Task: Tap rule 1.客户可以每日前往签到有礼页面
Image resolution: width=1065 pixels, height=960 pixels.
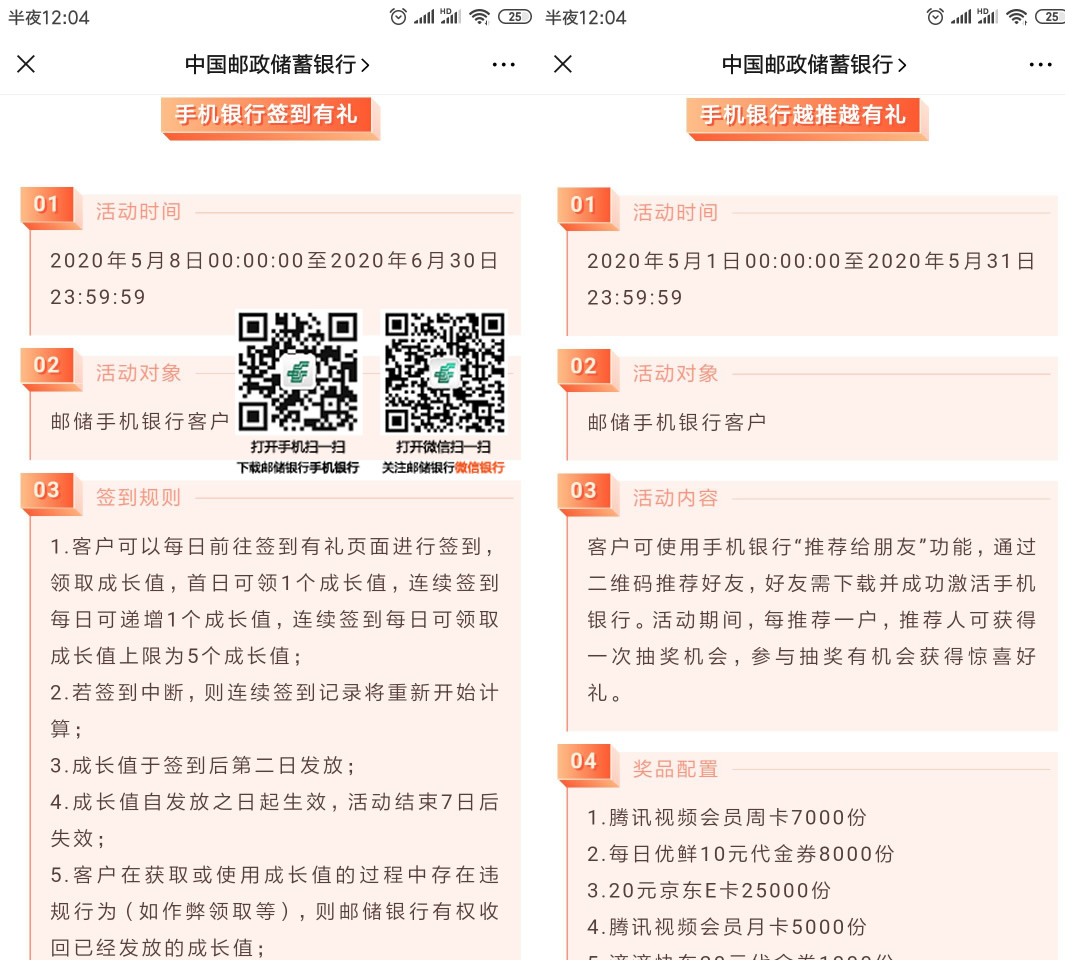Action: [x=274, y=601]
